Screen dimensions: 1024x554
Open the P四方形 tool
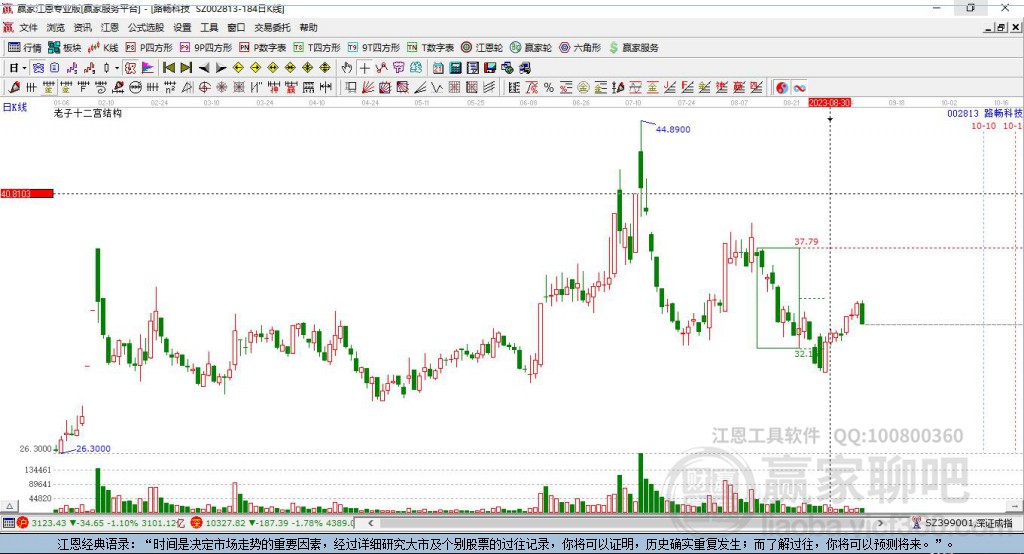click(x=149, y=48)
